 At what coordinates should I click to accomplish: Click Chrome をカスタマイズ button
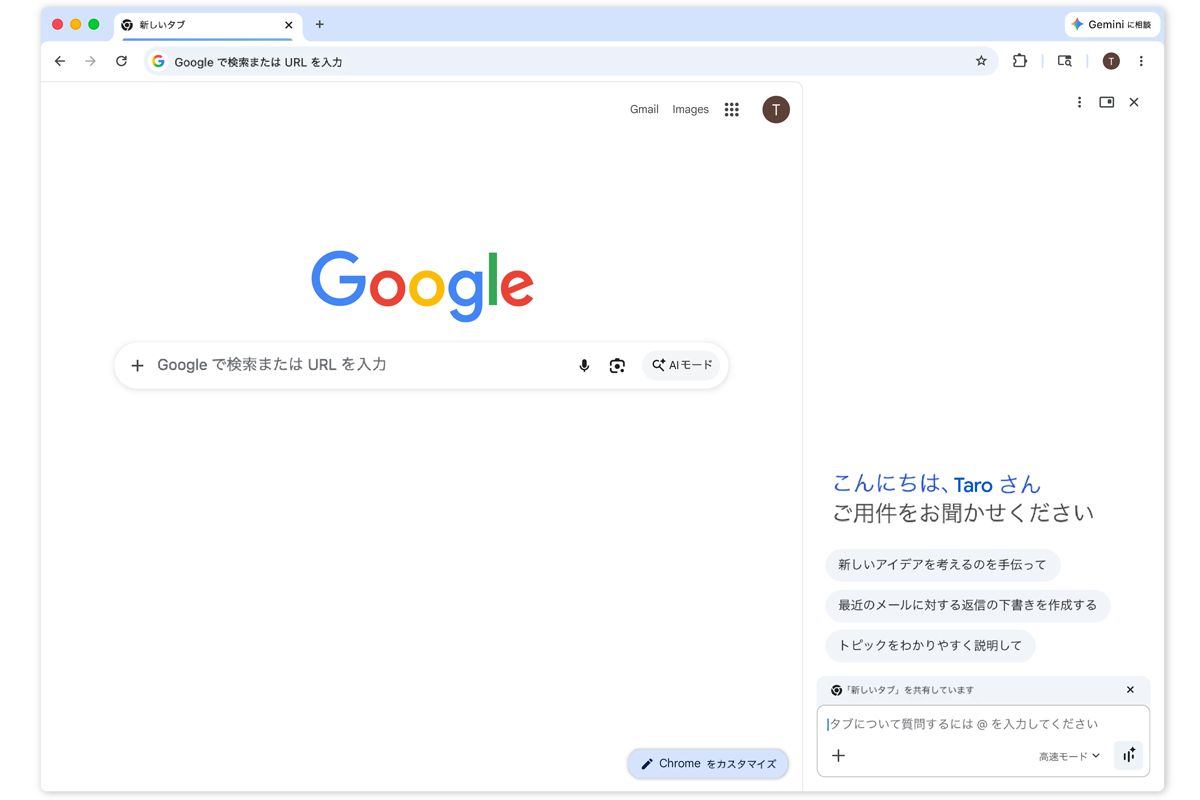(x=708, y=764)
